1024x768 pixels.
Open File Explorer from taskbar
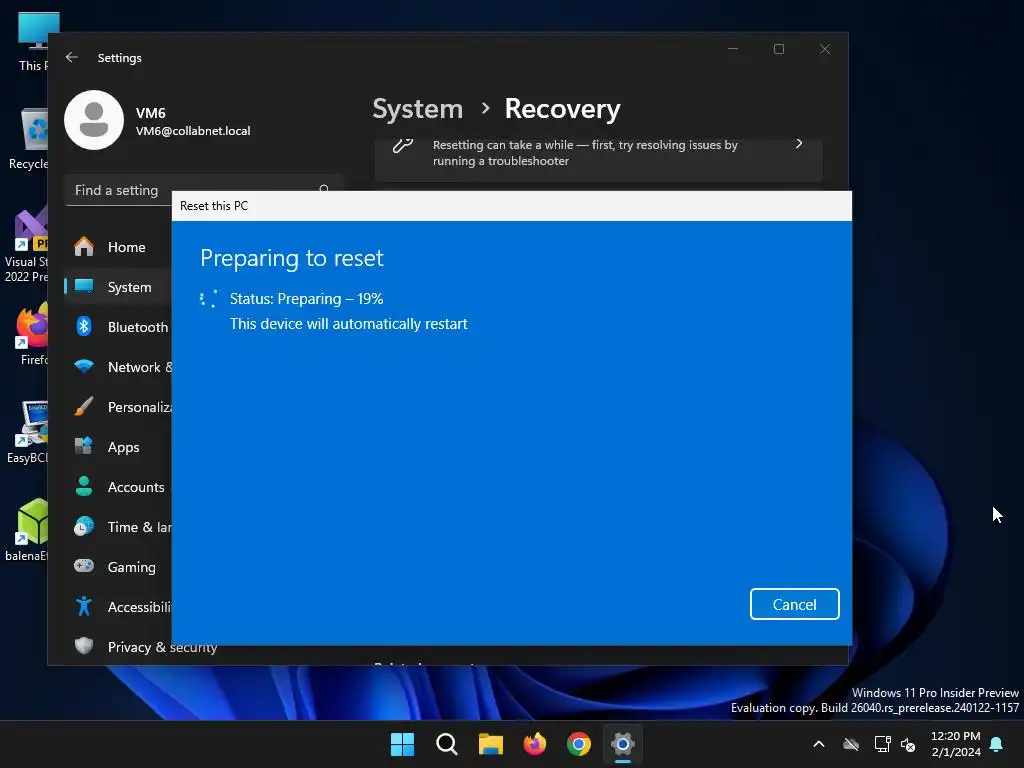(x=490, y=744)
